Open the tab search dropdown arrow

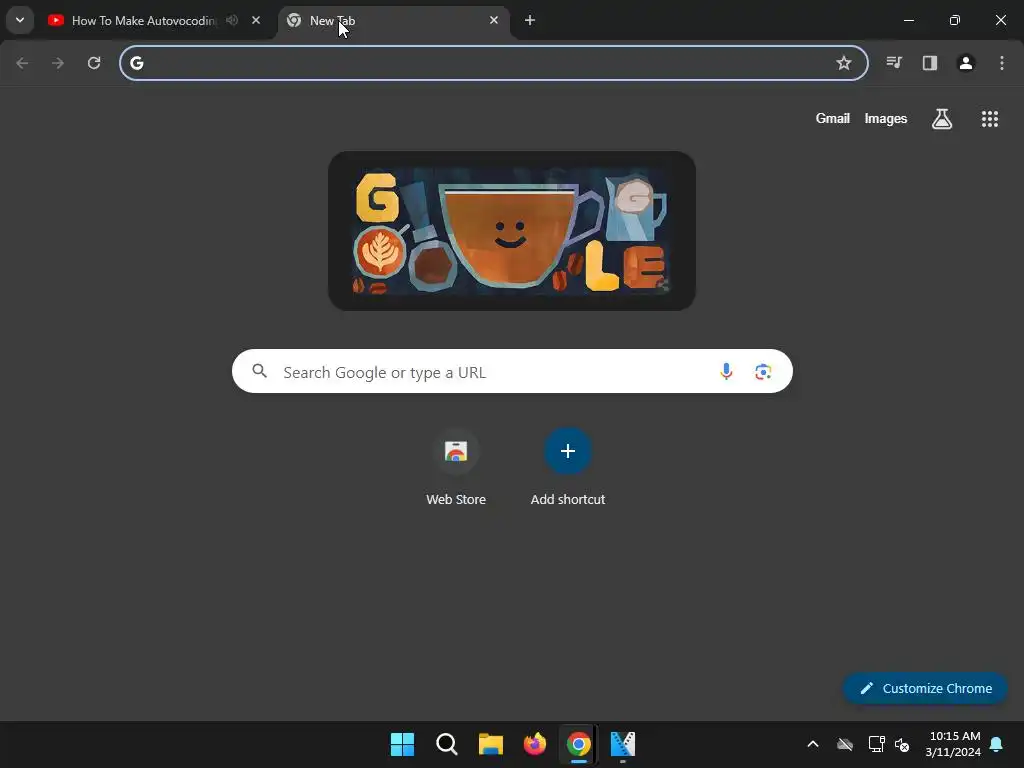click(20, 20)
